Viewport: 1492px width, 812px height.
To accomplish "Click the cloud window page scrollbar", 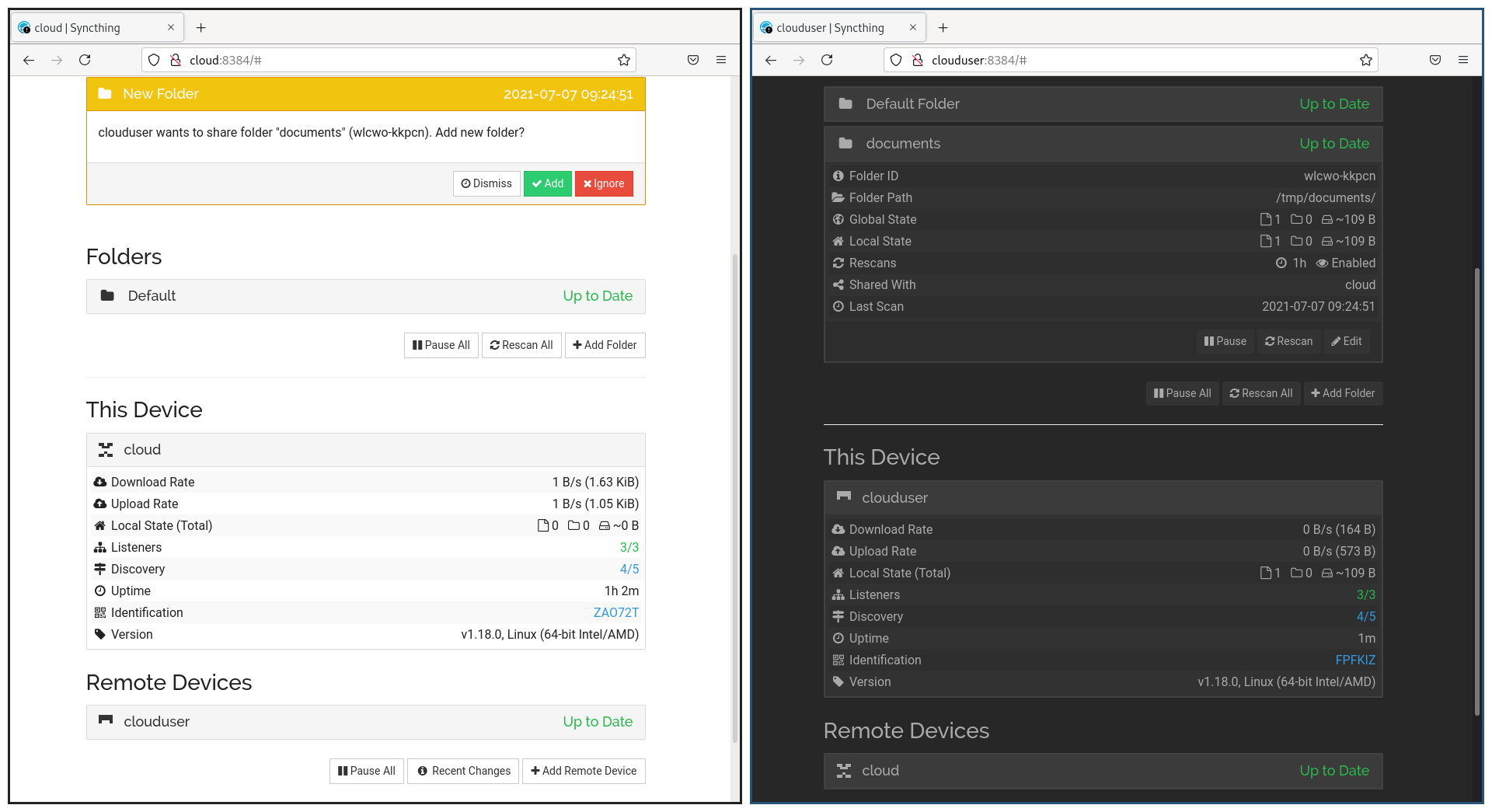I will (735, 497).
